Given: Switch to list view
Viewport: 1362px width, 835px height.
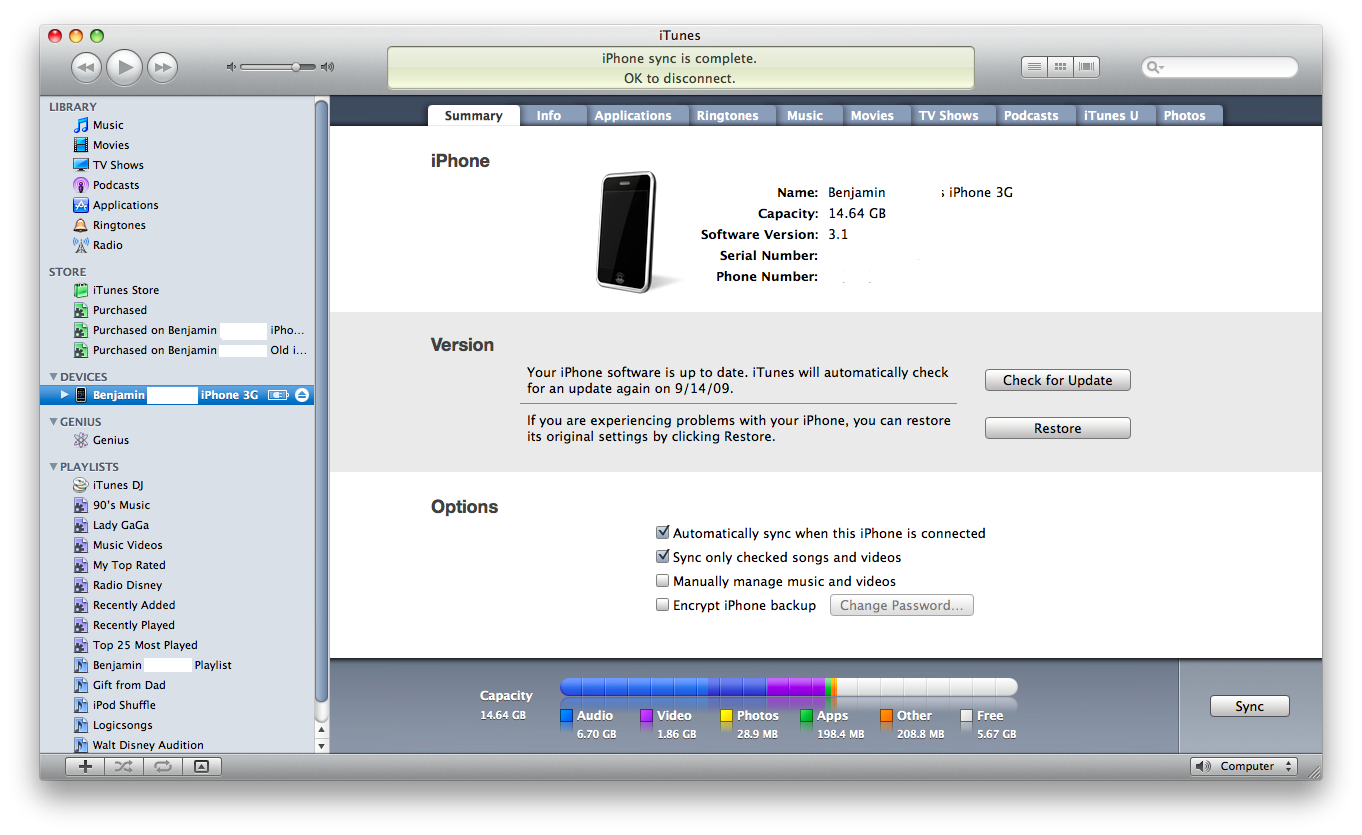Looking at the screenshot, I should (1035, 67).
